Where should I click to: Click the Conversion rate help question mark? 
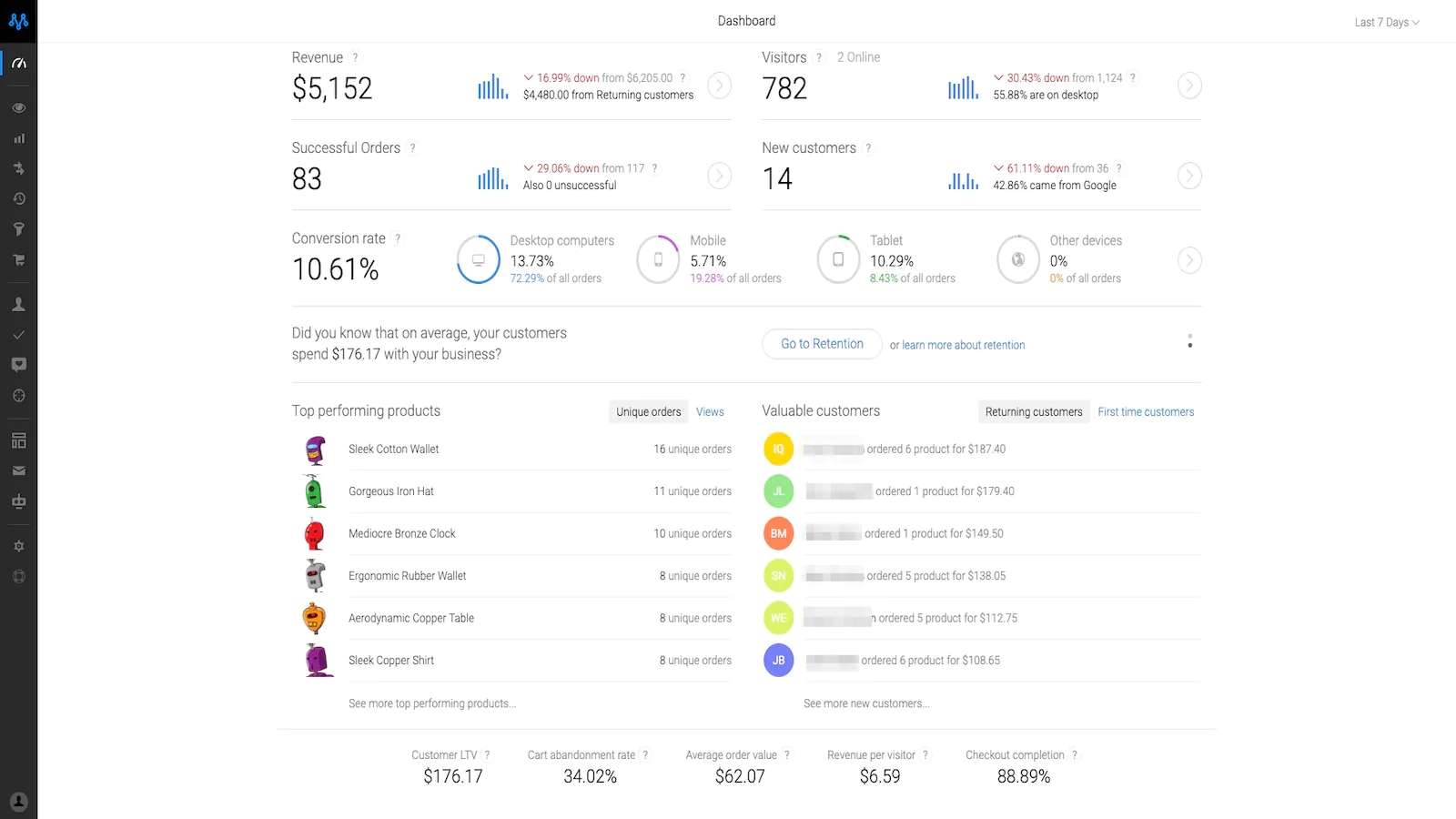[398, 238]
